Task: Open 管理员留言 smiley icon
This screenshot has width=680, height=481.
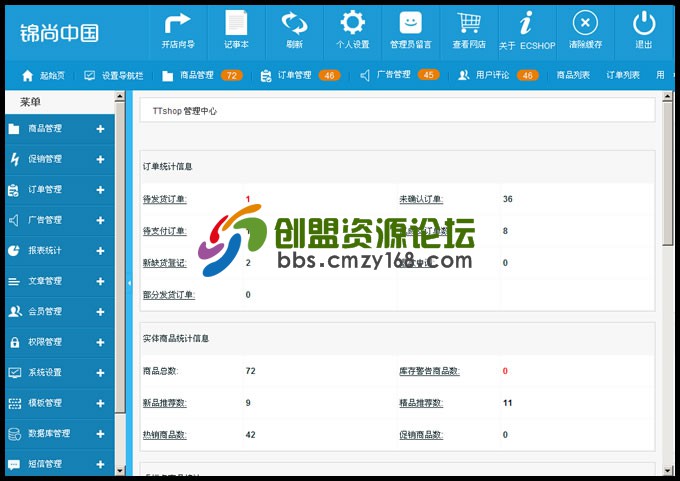Action: click(410, 23)
